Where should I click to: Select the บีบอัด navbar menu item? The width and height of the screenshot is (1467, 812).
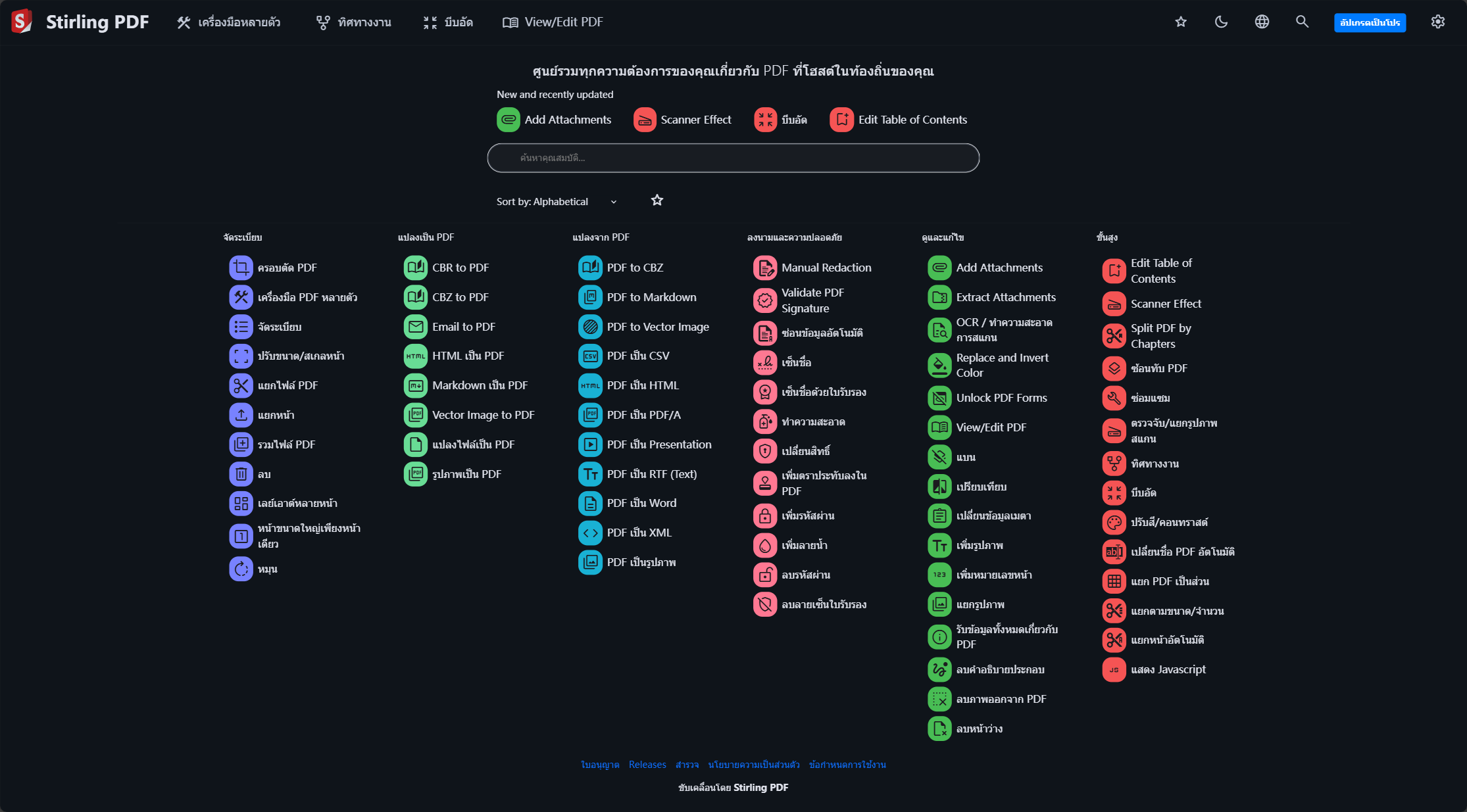click(448, 22)
